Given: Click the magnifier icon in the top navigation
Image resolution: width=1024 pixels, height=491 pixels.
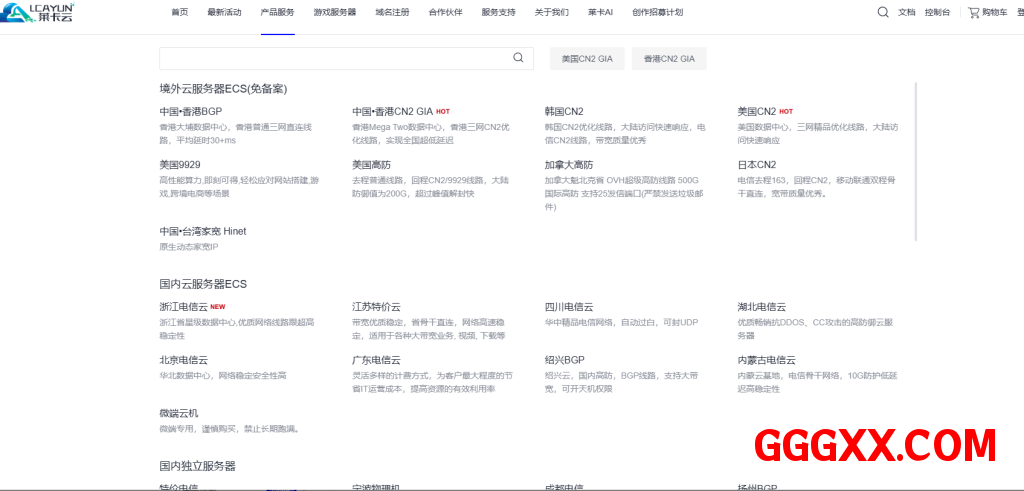Looking at the screenshot, I should 882,12.
